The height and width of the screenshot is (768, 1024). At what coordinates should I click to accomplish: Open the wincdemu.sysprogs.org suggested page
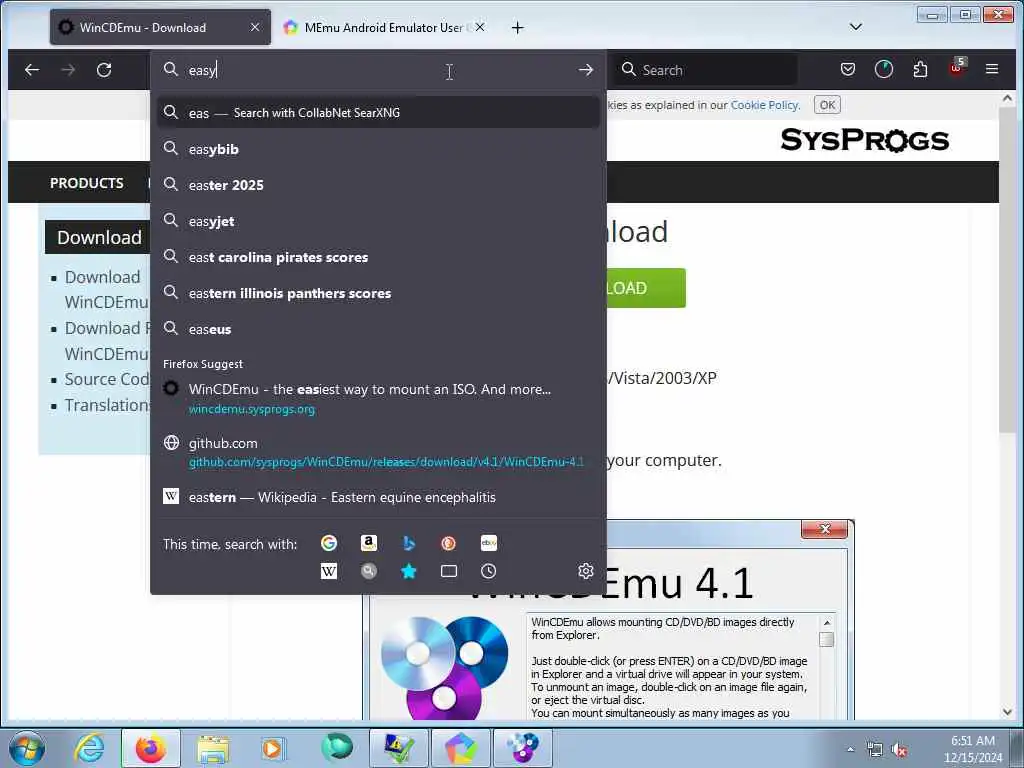tap(378, 398)
